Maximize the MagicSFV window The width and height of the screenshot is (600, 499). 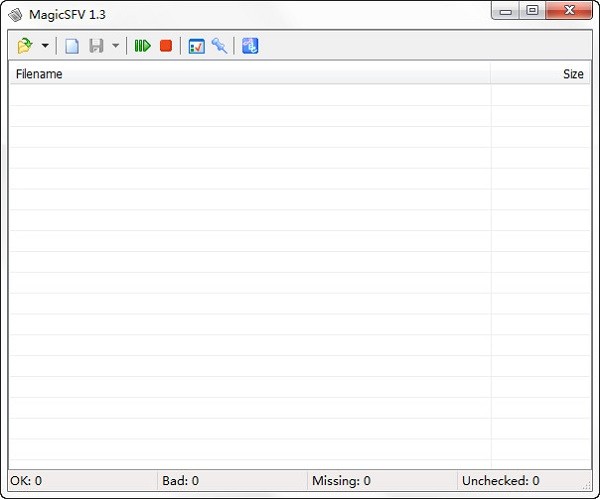[531, 11]
